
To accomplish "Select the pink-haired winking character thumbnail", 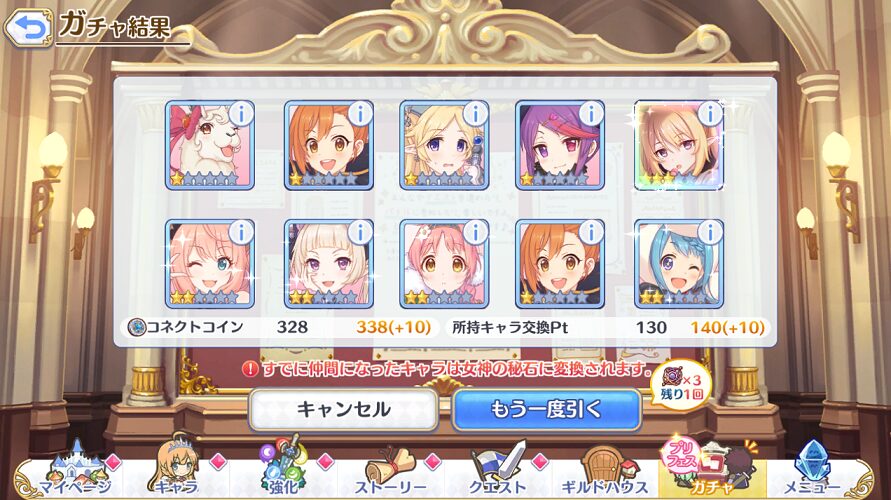I will pos(210,264).
